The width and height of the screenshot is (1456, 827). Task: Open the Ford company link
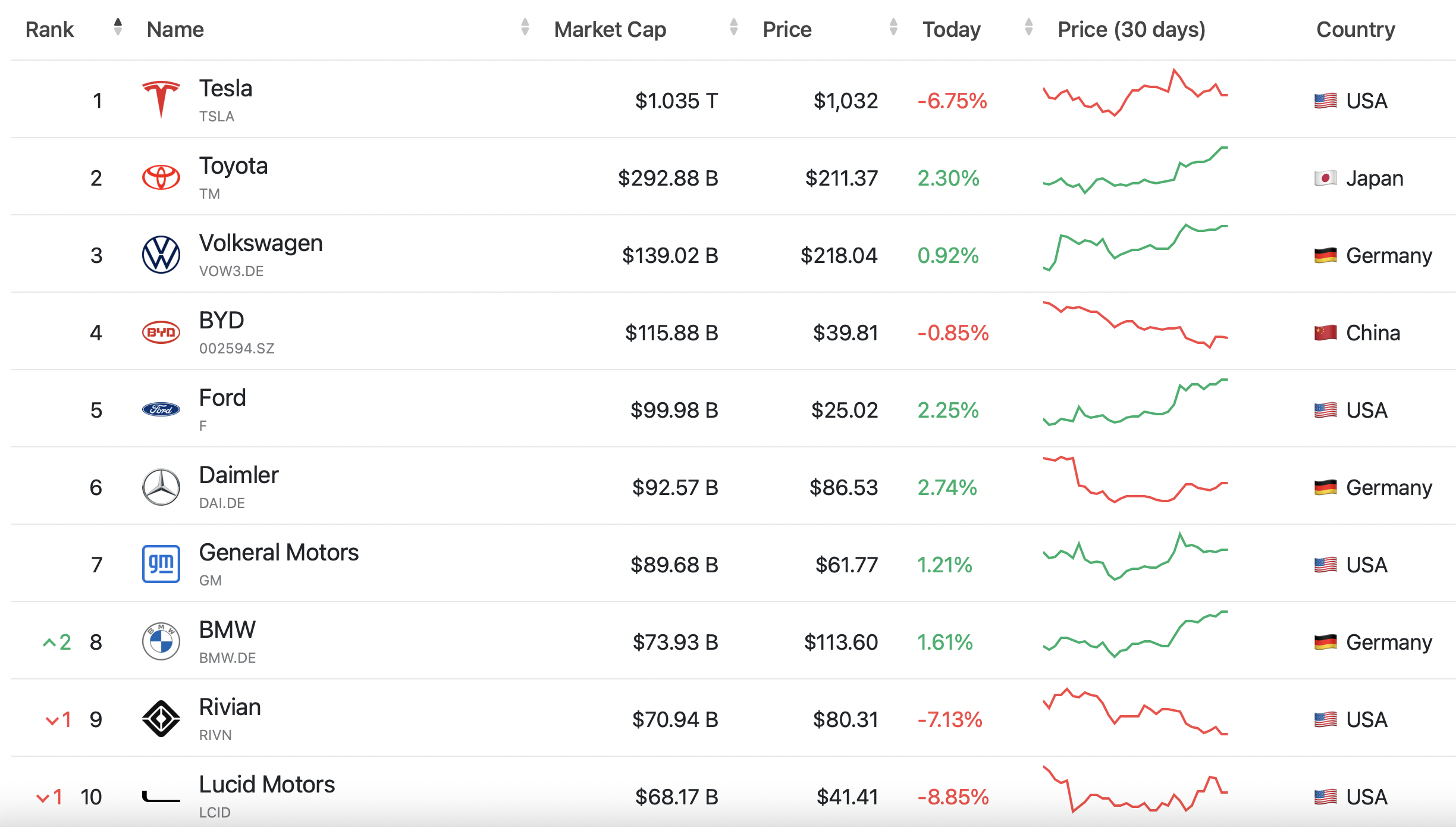pos(222,397)
